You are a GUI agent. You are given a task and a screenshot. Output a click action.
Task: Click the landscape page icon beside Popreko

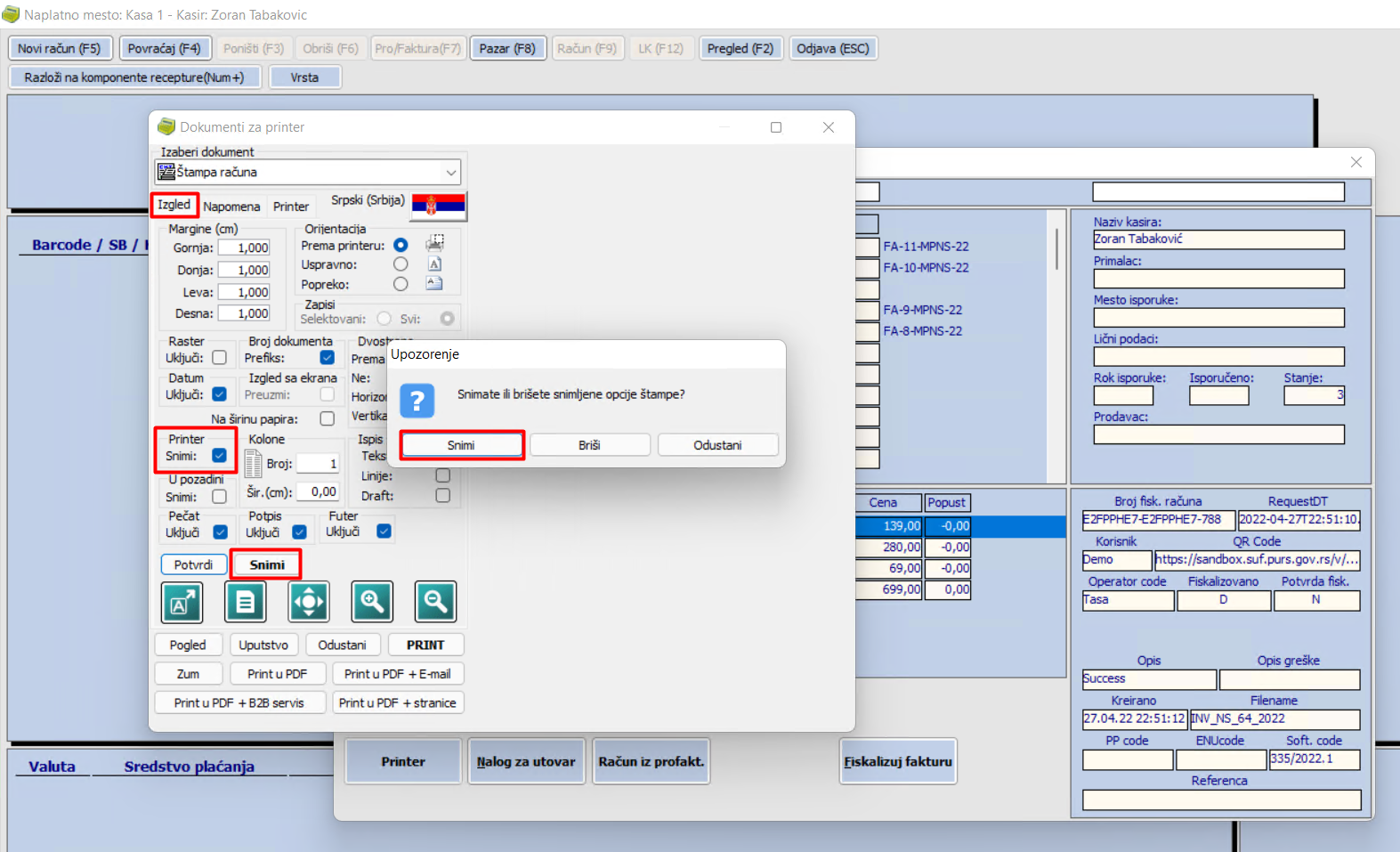tap(434, 284)
